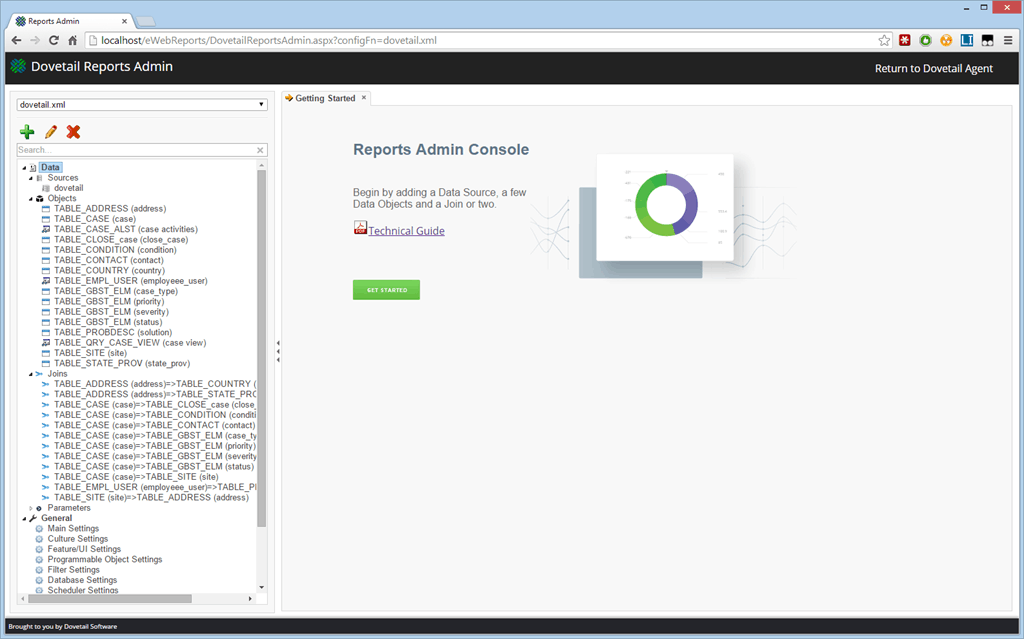Click the Dovetail logo in the header
Viewport: 1024px width, 639px height.
pos(18,66)
